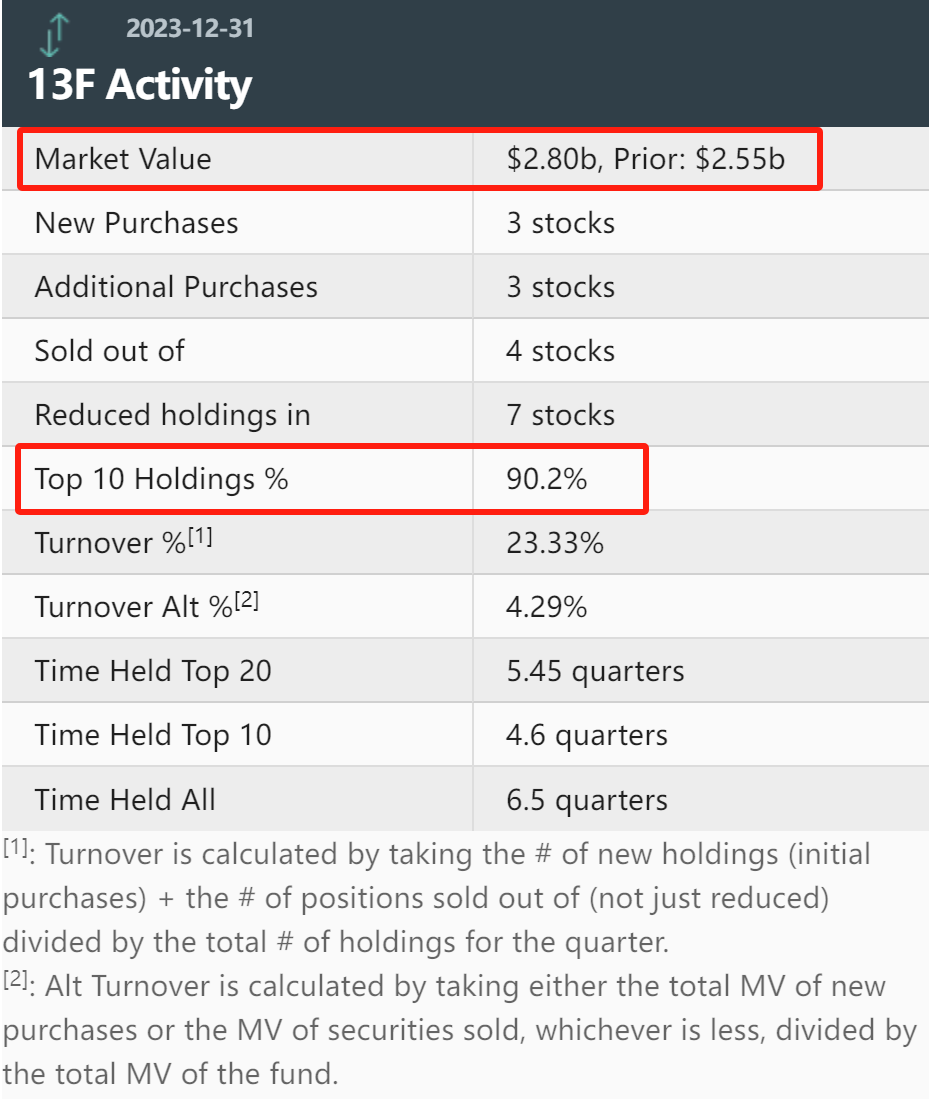Click the Alt Turnover footnote explanation text
929x1099 pixels.
[460, 1030]
